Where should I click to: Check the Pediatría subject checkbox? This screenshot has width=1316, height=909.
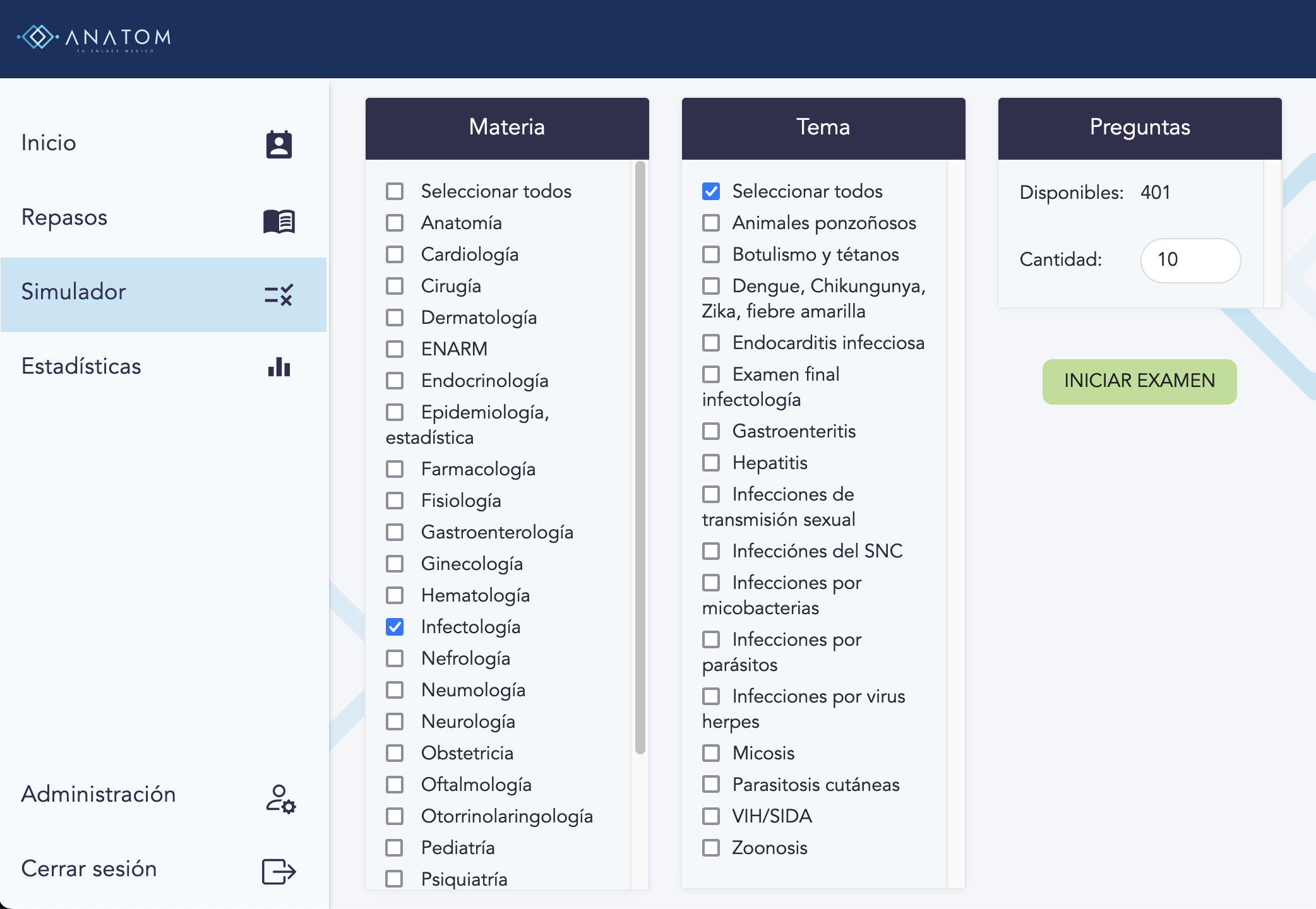tap(395, 848)
